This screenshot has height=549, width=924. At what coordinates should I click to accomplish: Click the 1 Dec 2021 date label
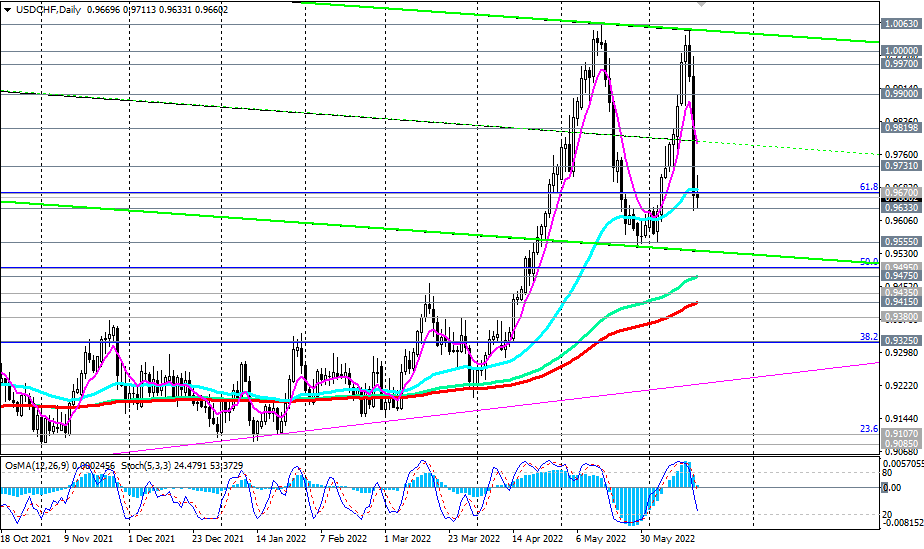click(151, 539)
